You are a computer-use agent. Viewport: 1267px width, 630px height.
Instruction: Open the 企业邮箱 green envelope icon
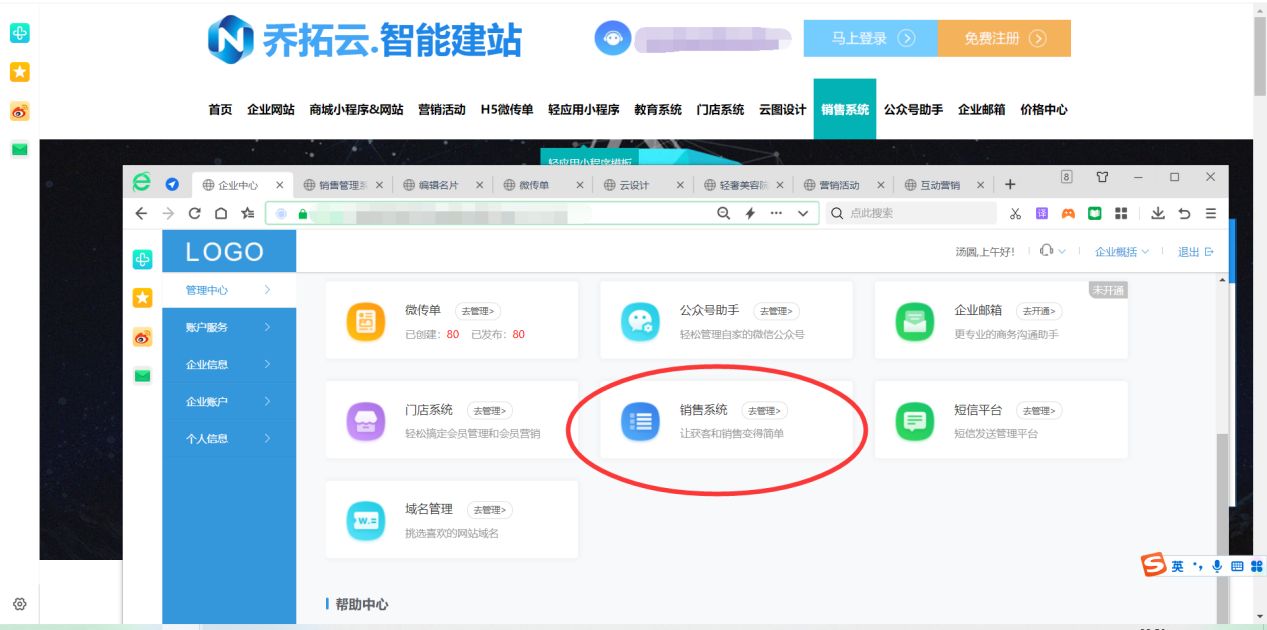coord(914,321)
